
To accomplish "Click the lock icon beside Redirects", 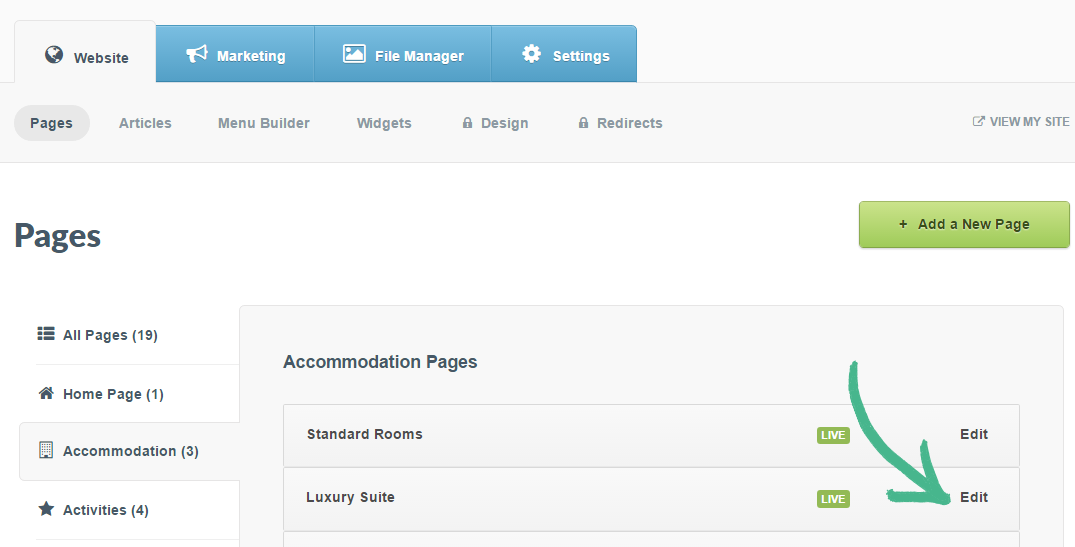I will click(x=583, y=123).
